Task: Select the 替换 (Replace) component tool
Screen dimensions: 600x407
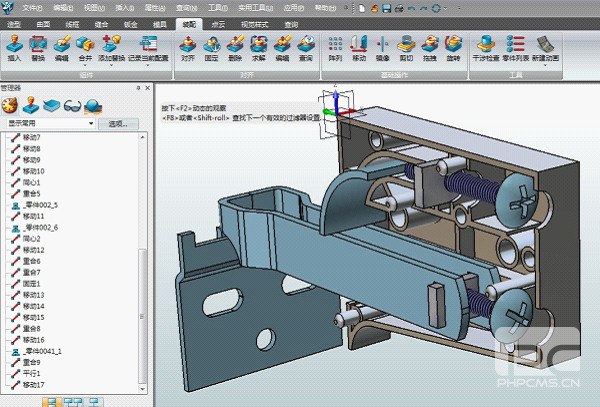Action: 39,46
